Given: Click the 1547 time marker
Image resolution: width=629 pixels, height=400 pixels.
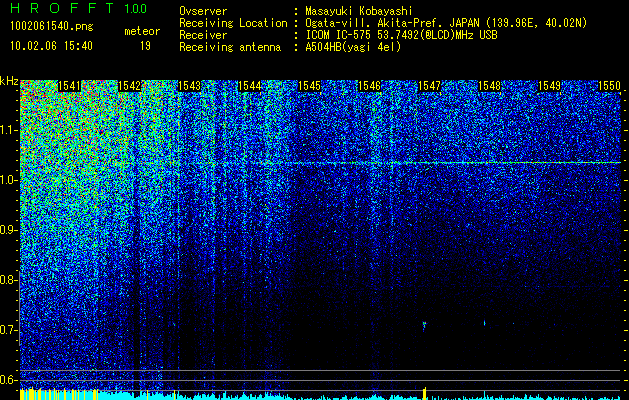Looking at the screenshot, I should coord(429,86).
